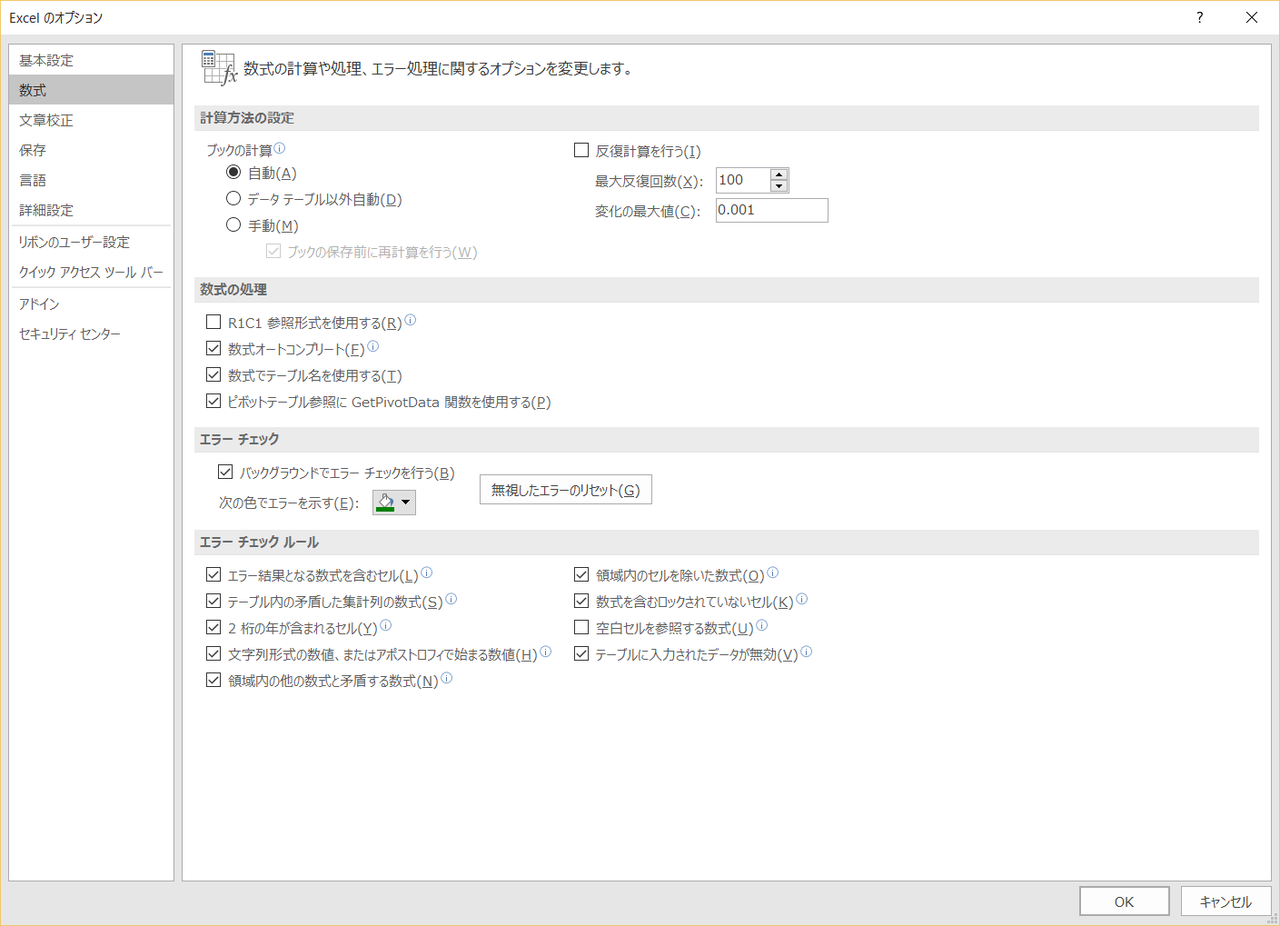This screenshot has width=1280, height=926.
Task: Go to the 言語 category
Action: [x=91, y=180]
